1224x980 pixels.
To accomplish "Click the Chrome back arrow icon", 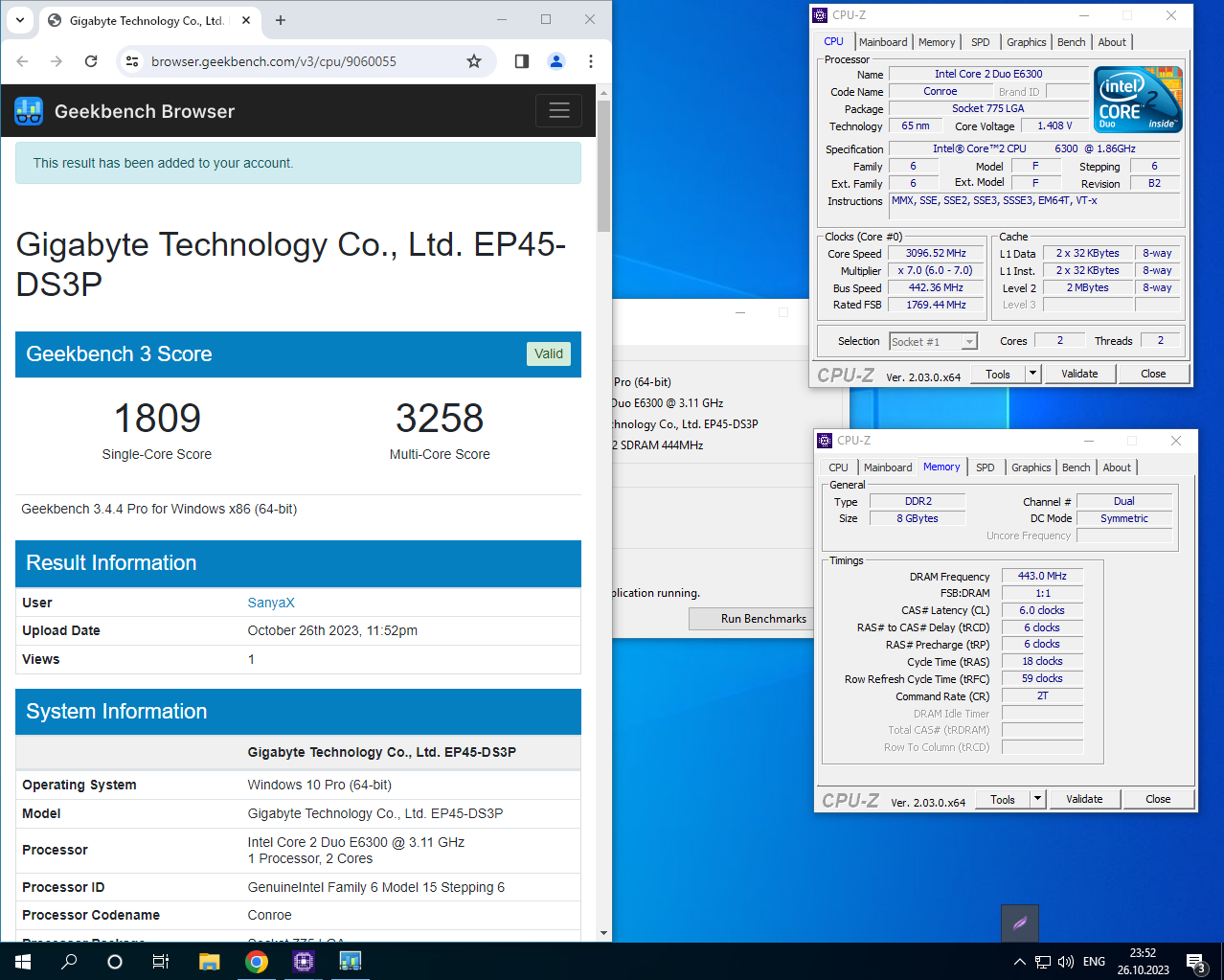I will pyautogui.click(x=23, y=61).
